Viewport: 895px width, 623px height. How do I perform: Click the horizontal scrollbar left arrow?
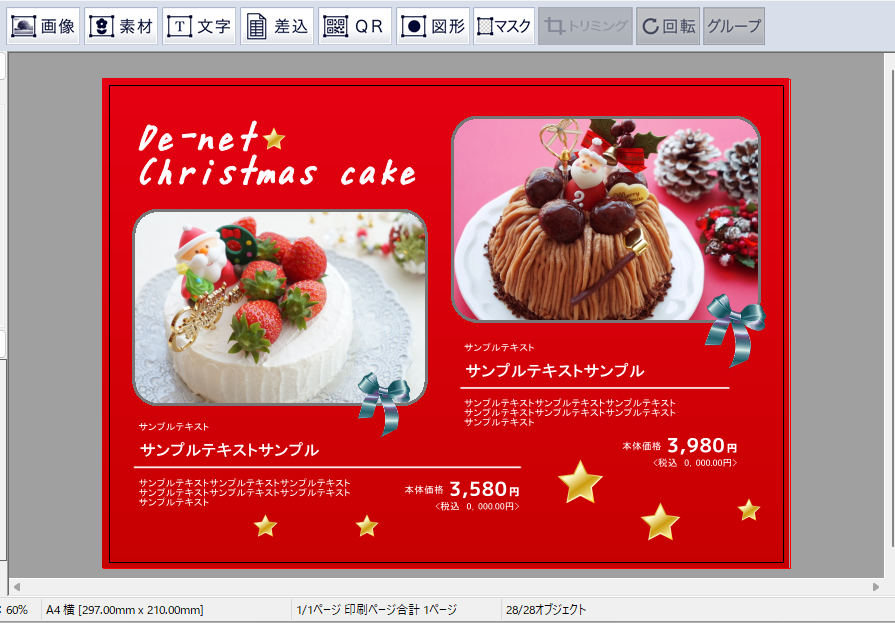[15, 587]
